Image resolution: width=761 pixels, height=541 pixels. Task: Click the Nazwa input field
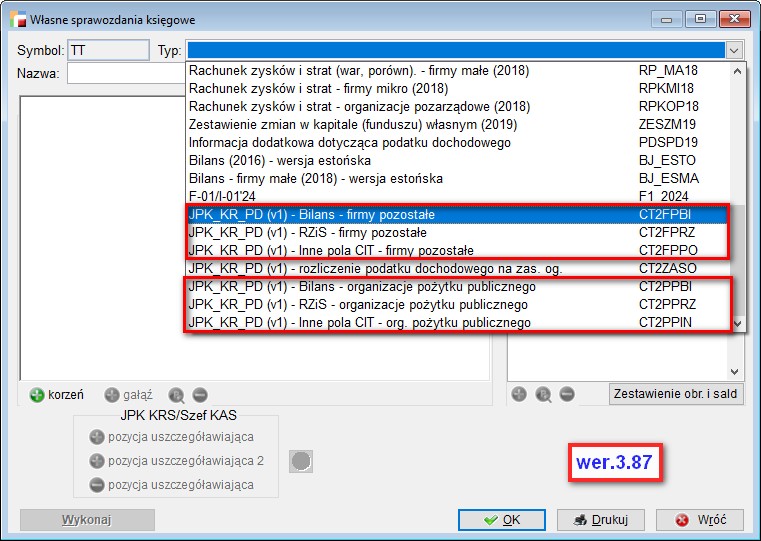(126, 73)
